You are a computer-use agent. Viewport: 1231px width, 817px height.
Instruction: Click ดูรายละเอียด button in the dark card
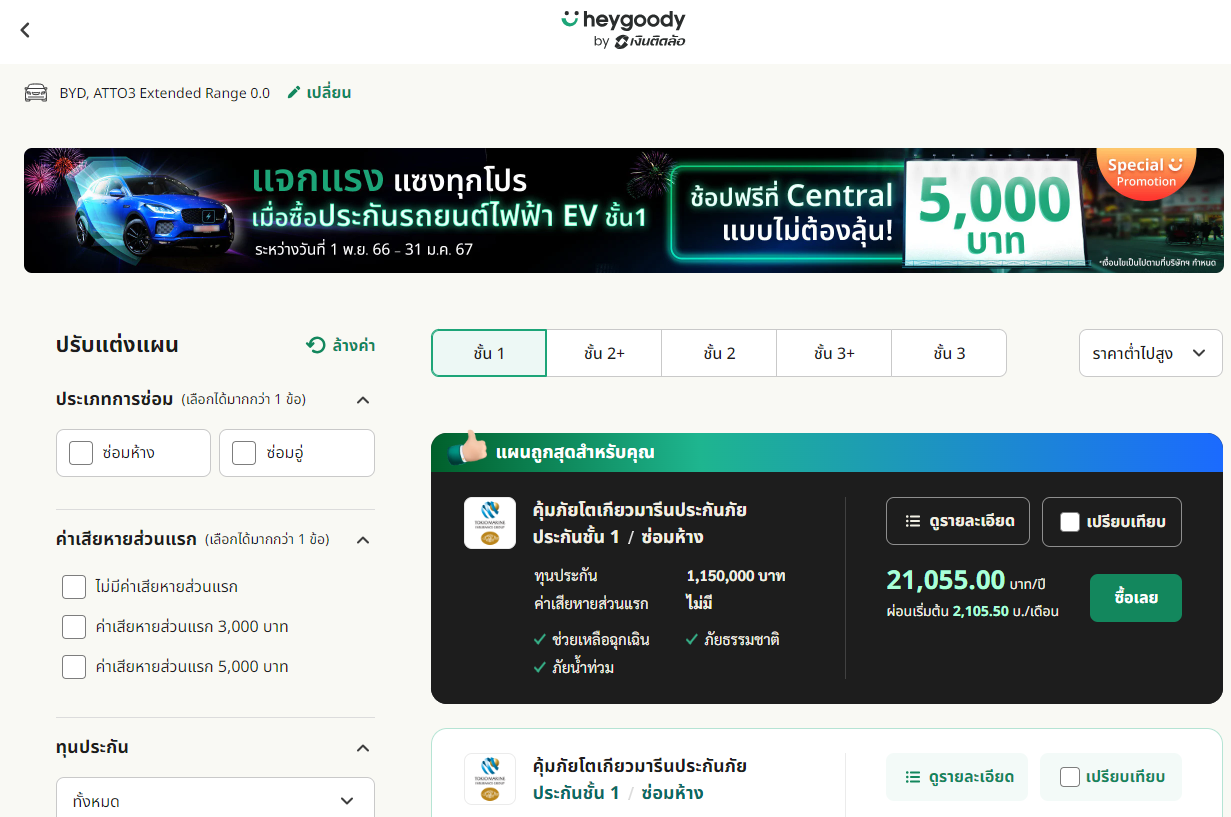(x=958, y=521)
